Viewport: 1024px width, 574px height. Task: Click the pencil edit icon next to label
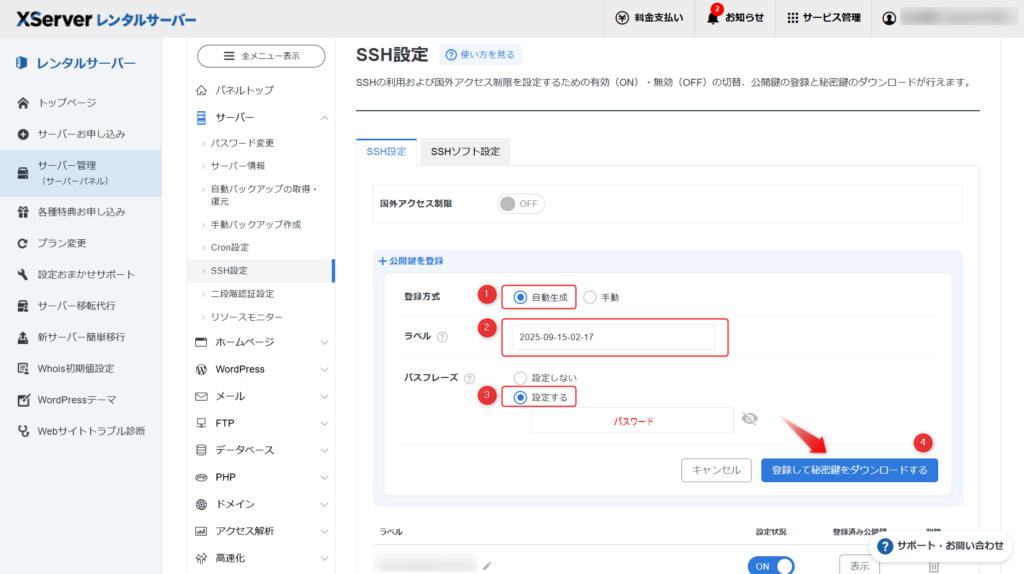tap(487, 565)
